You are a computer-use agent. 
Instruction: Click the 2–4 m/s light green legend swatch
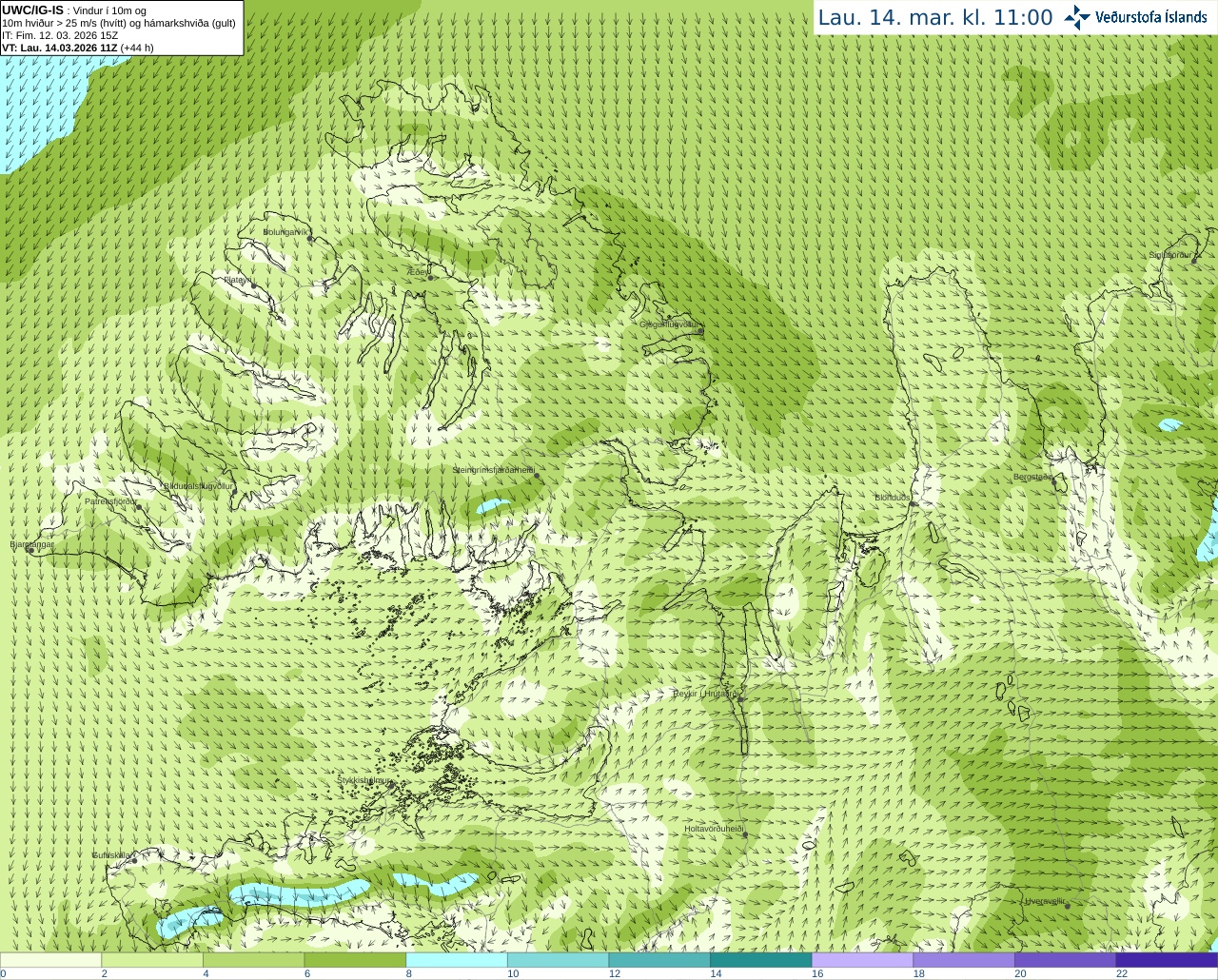[152, 960]
